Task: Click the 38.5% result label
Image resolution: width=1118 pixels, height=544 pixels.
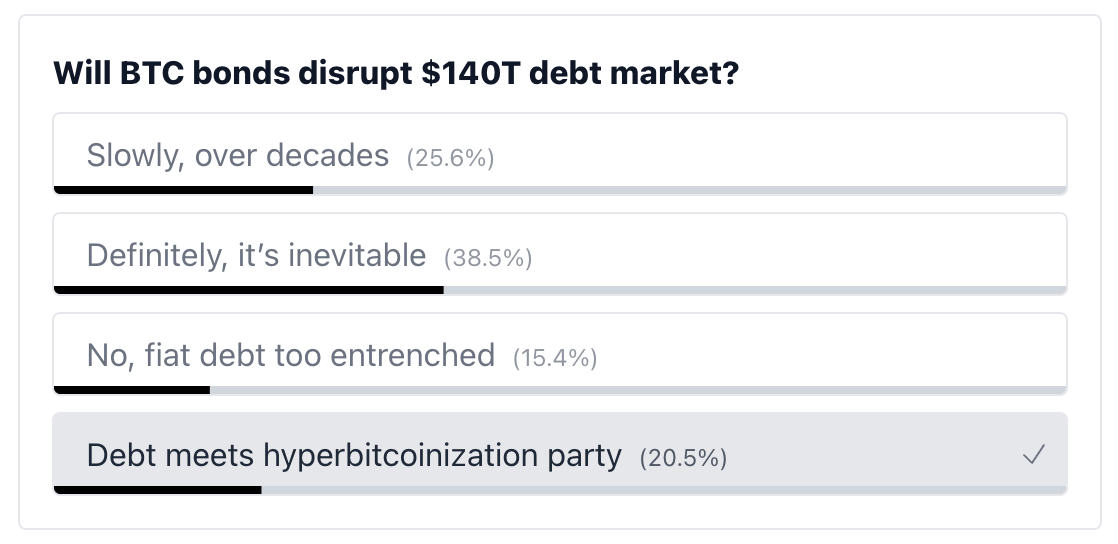Action: [488, 258]
